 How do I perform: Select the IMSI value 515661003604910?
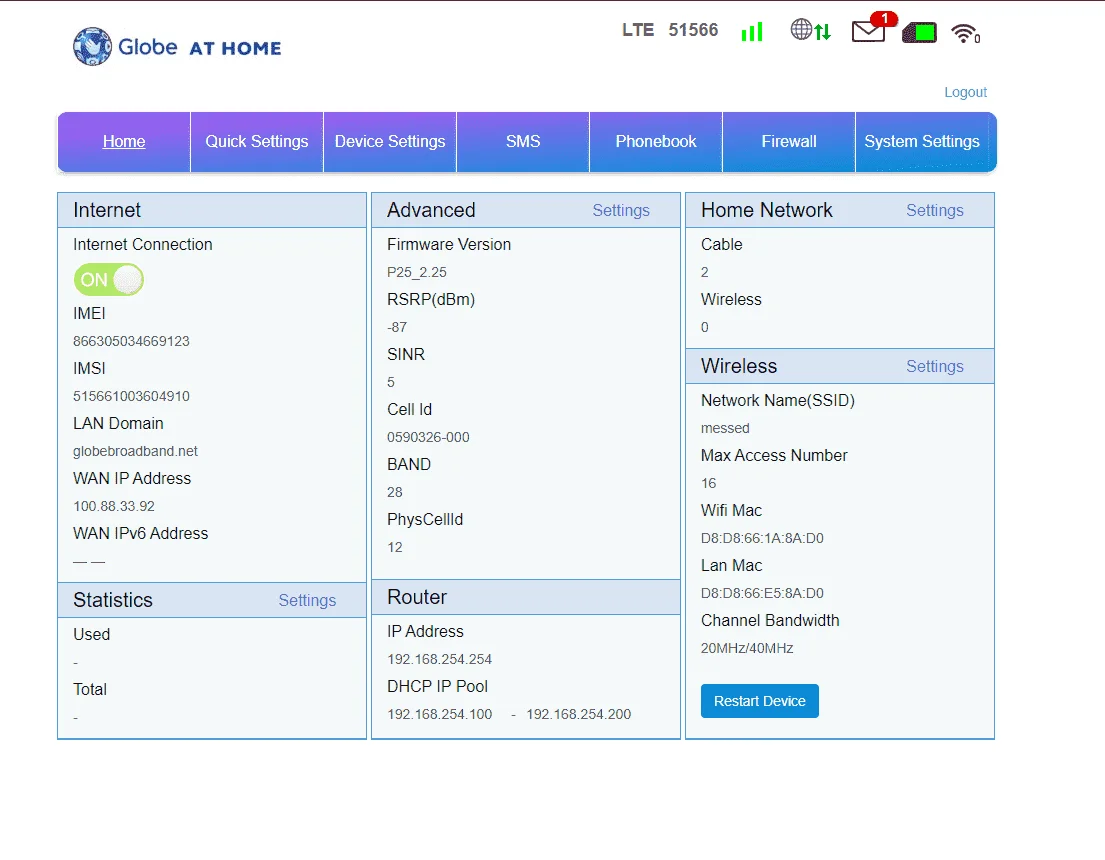point(131,396)
